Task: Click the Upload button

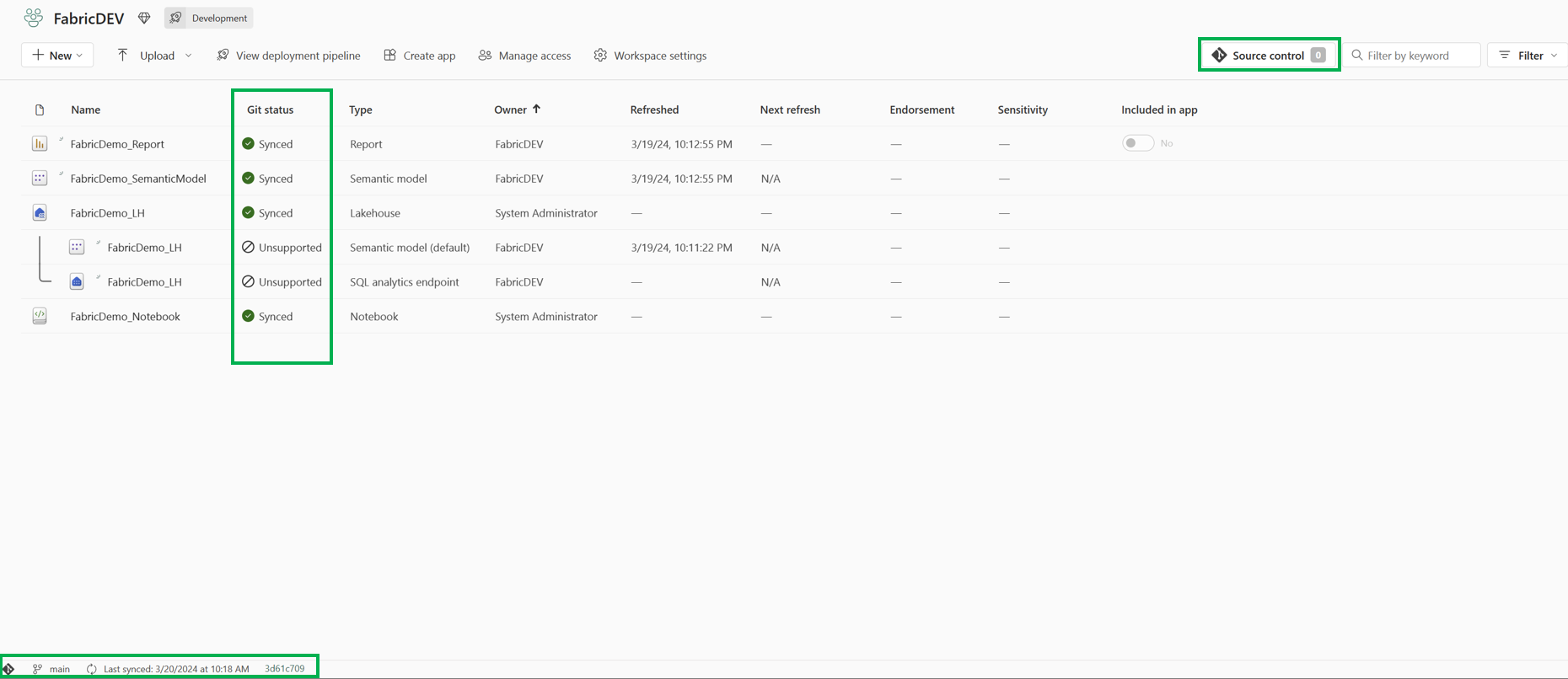Action: click(x=146, y=56)
